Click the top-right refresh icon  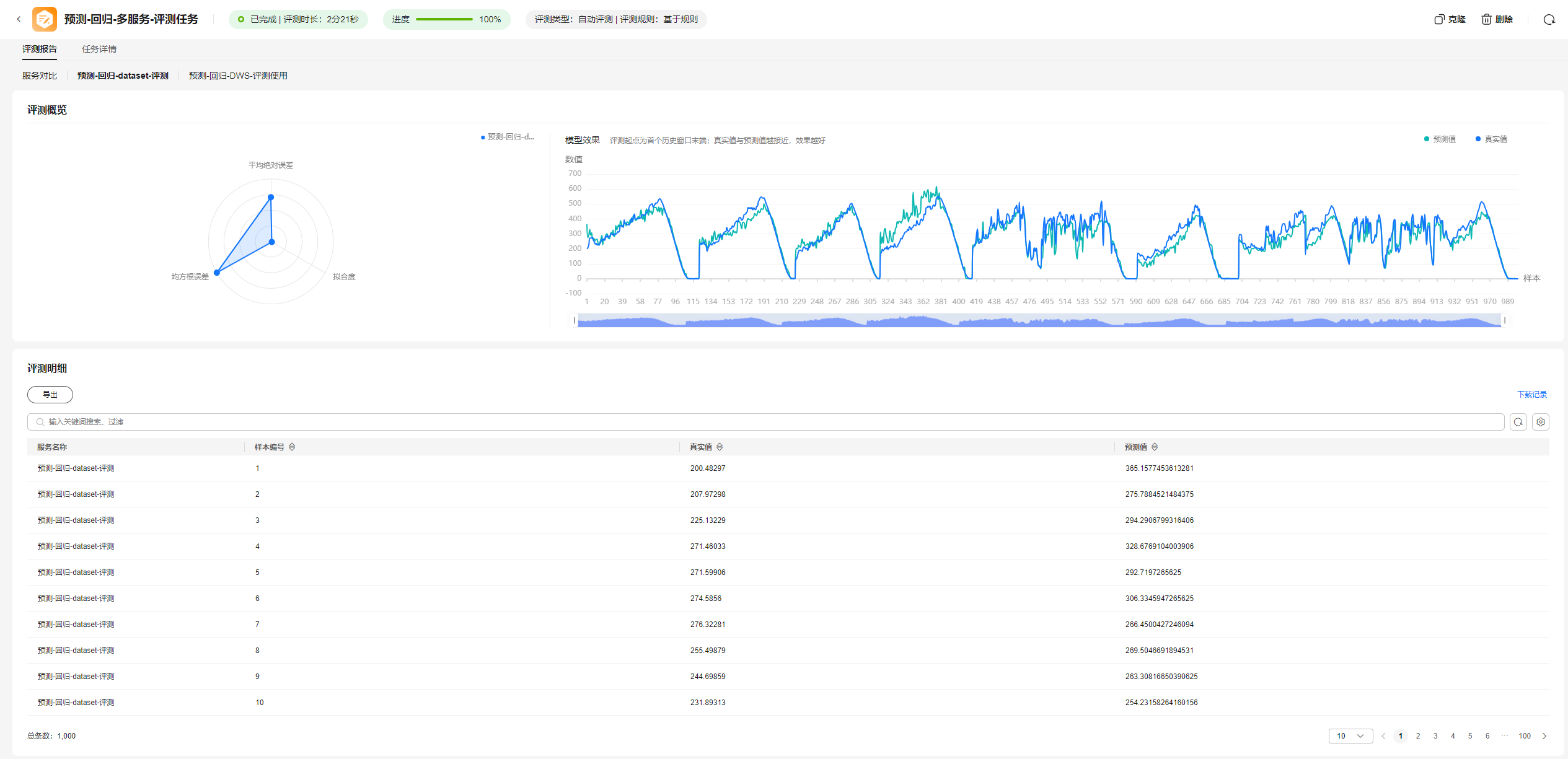click(1549, 19)
